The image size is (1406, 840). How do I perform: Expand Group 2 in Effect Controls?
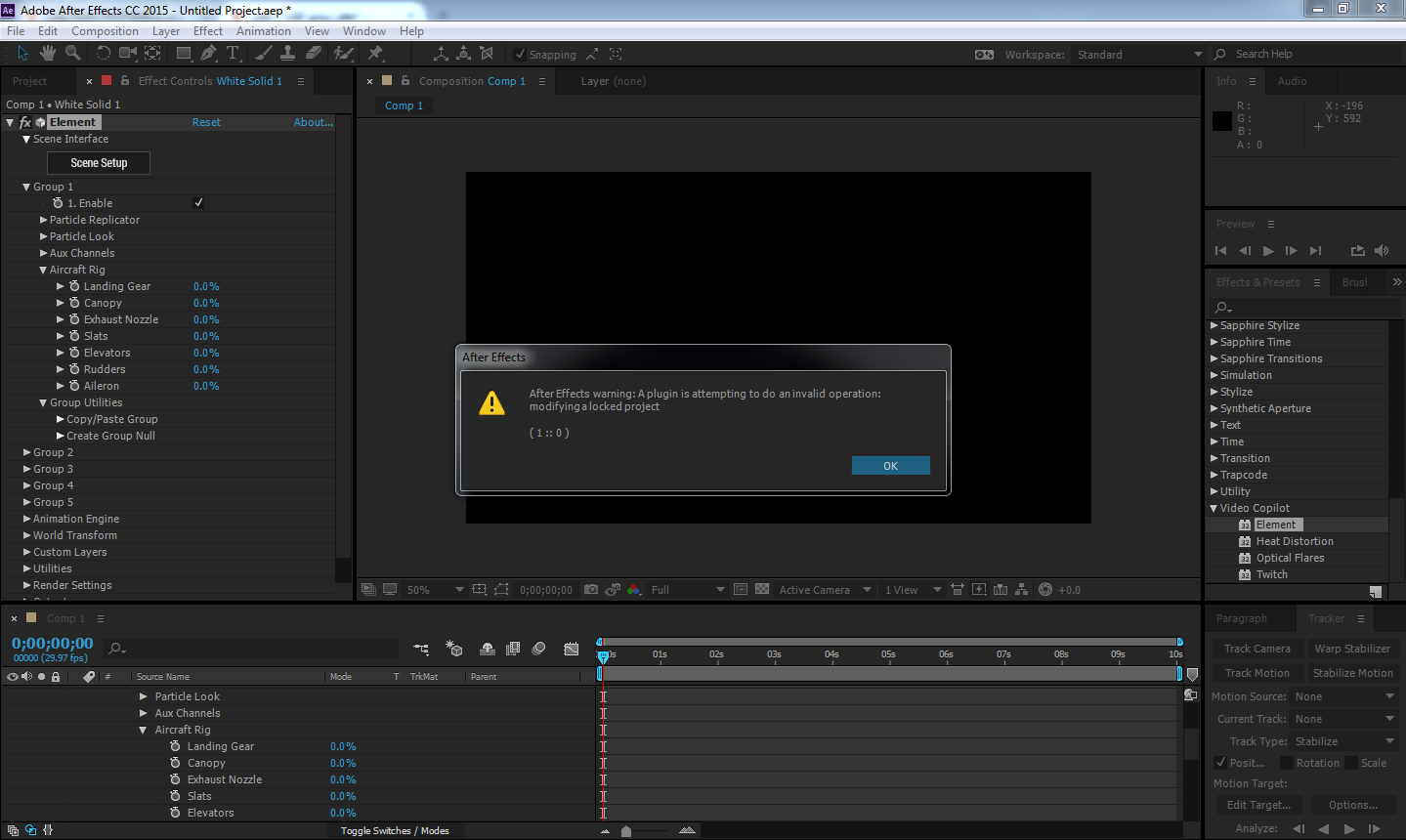tap(26, 452)
